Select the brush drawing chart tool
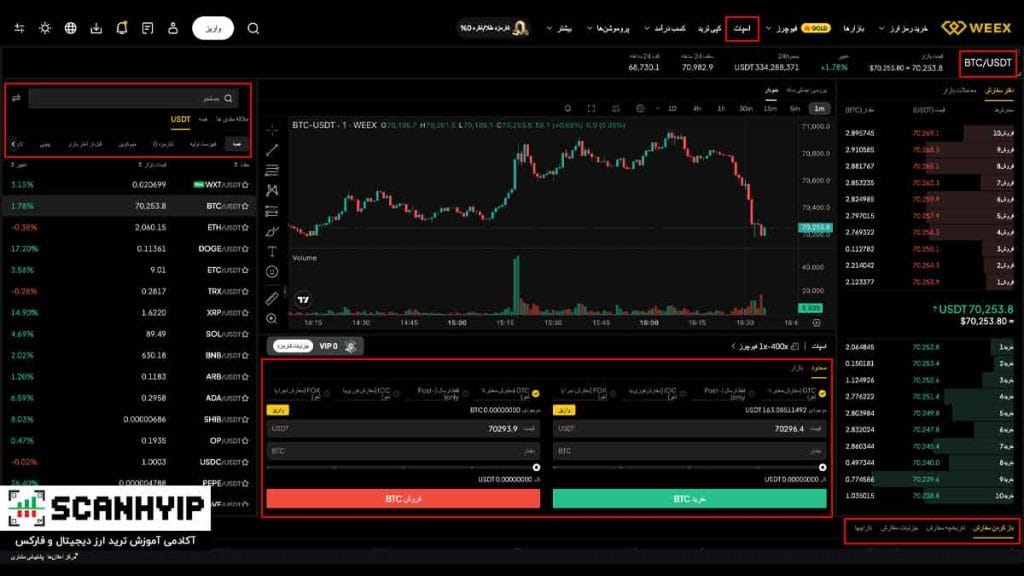The image size is (1024, 576). [x=272, y=231]
